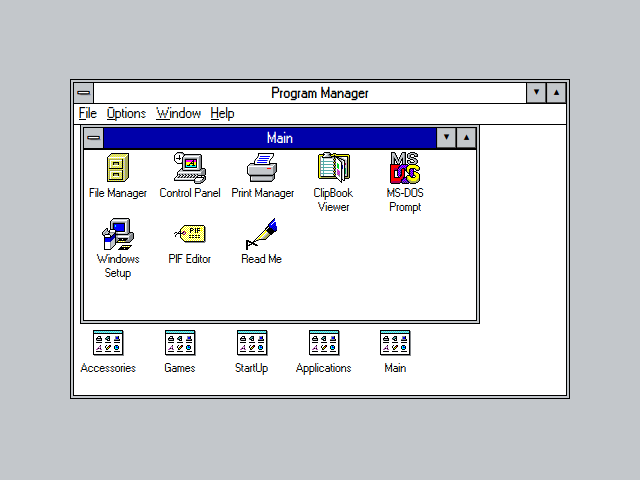
Task: Select the Applications program group icon
Action: [x=324, y=343]
